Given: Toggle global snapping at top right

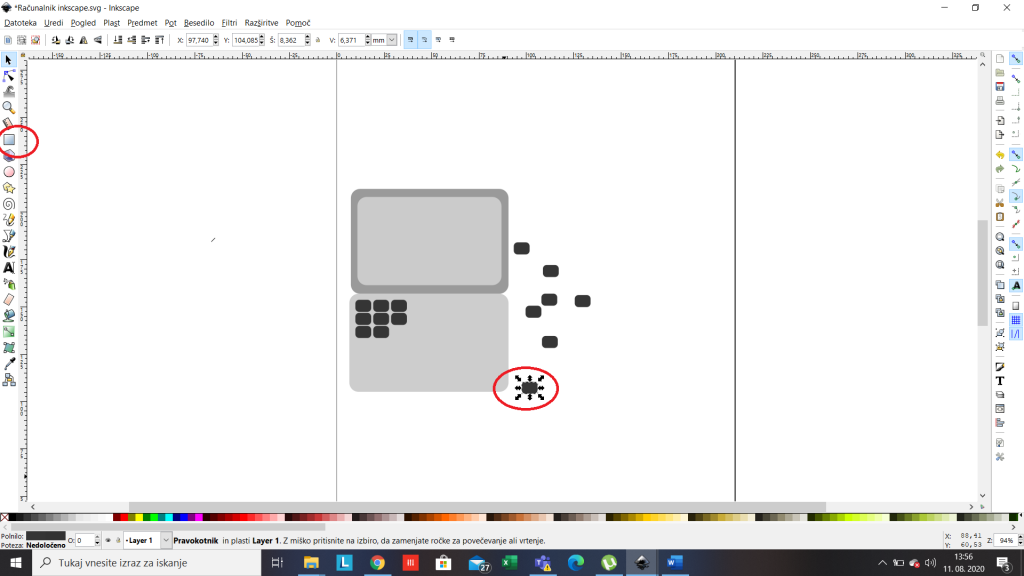Looking at the screenshot, I should (x=1016, y=59).
